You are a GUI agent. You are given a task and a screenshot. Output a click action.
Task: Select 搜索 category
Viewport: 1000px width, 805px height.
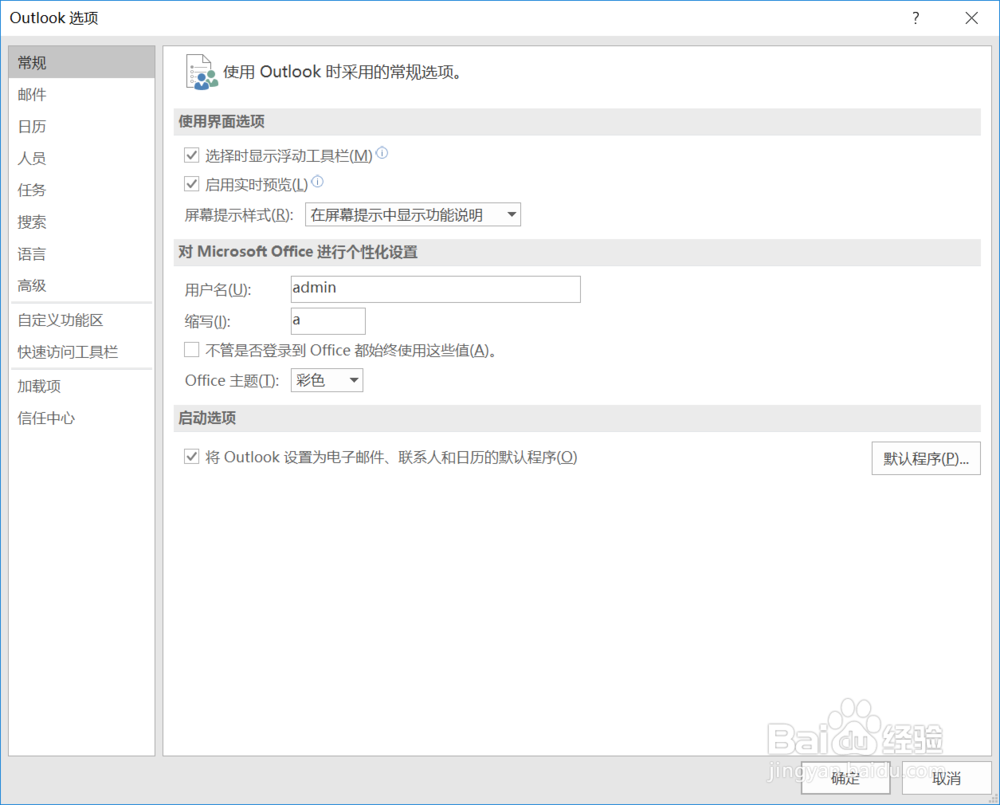[82, 222]
